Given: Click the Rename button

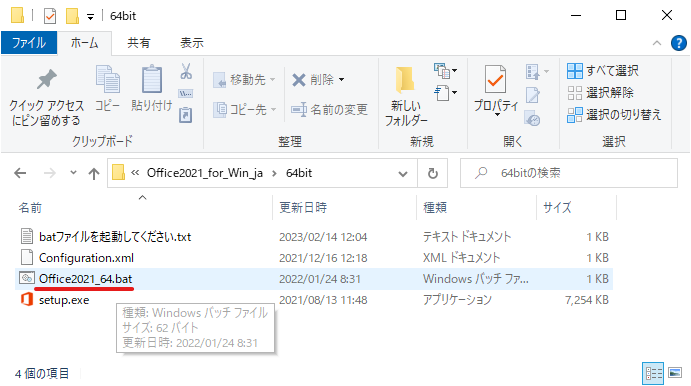Looking at the screenshot, I should coord(329,109).
